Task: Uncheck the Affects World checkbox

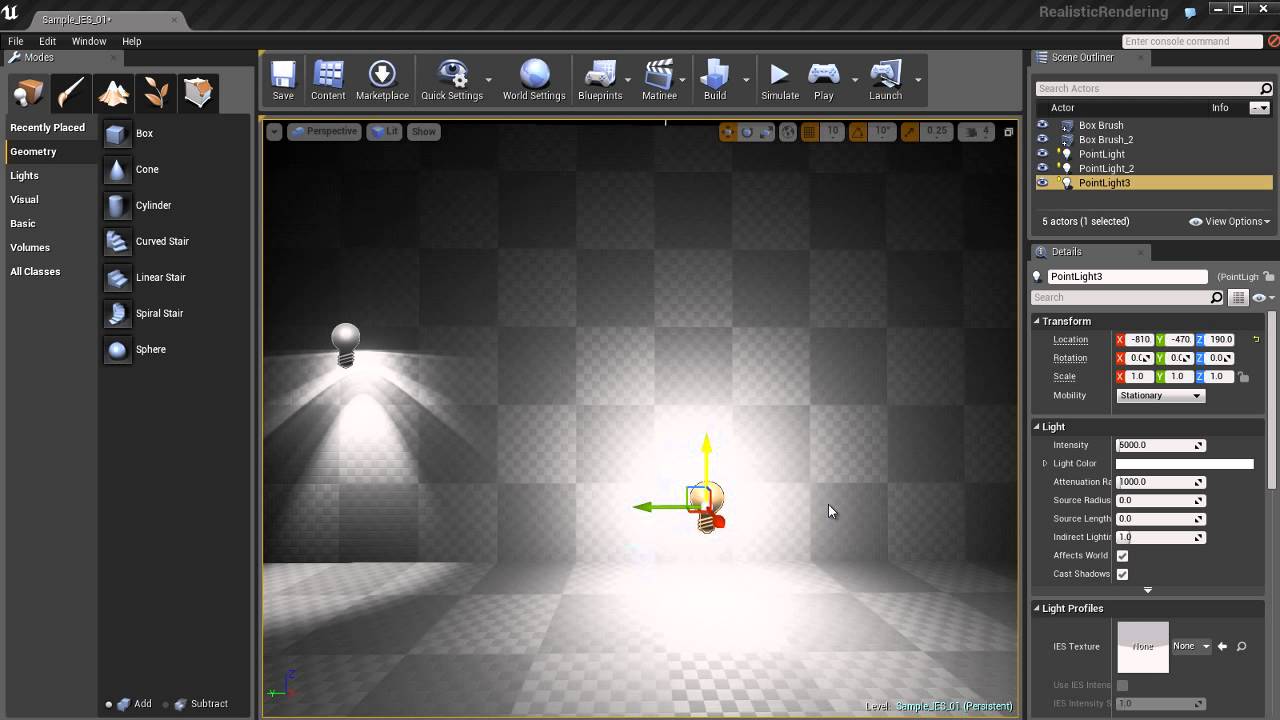Action: [1122, 556]
